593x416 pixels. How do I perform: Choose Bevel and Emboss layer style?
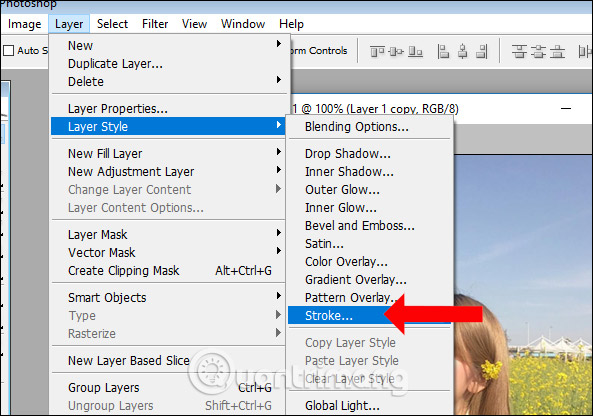370,226
